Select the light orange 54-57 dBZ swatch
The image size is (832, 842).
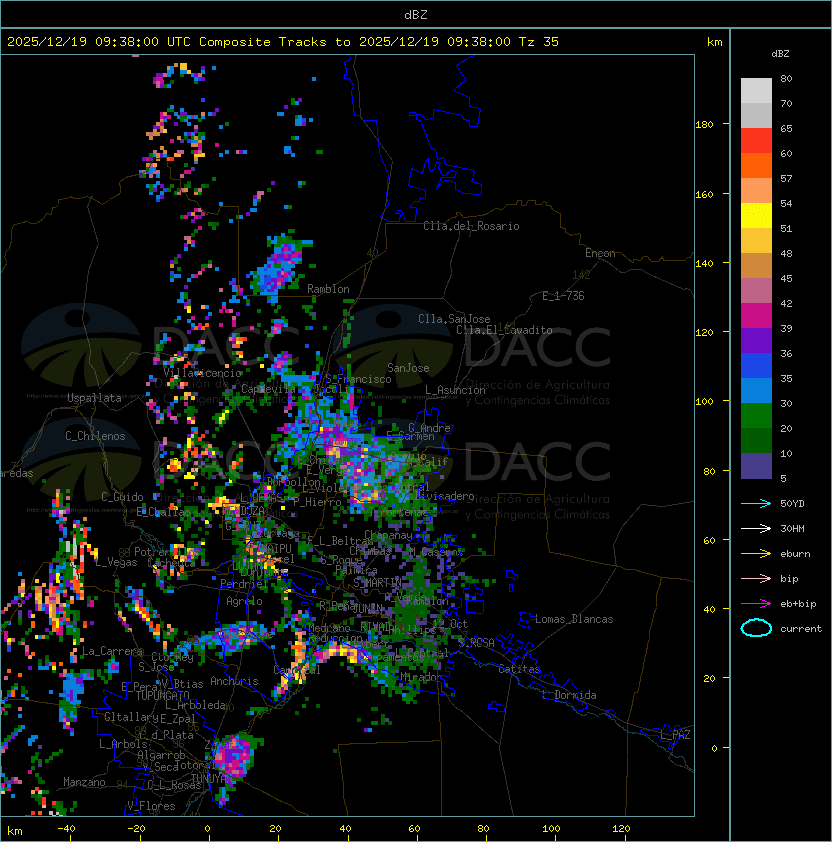coord(756,191)
